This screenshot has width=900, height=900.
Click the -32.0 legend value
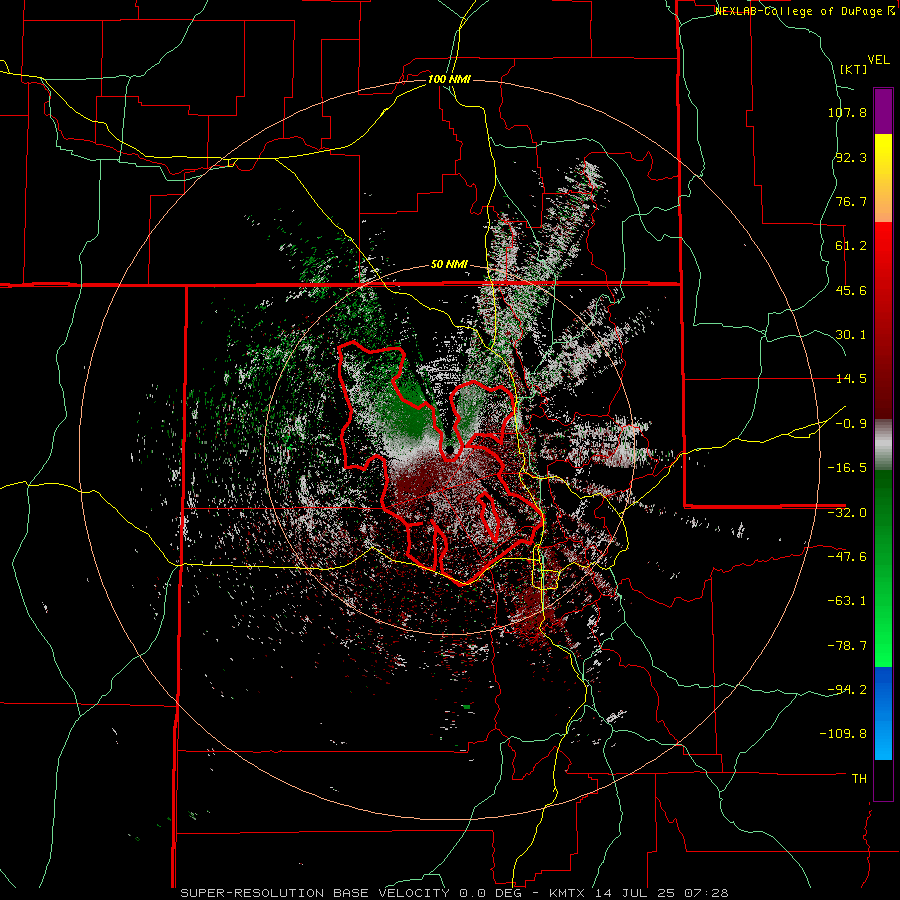[847, 513]
